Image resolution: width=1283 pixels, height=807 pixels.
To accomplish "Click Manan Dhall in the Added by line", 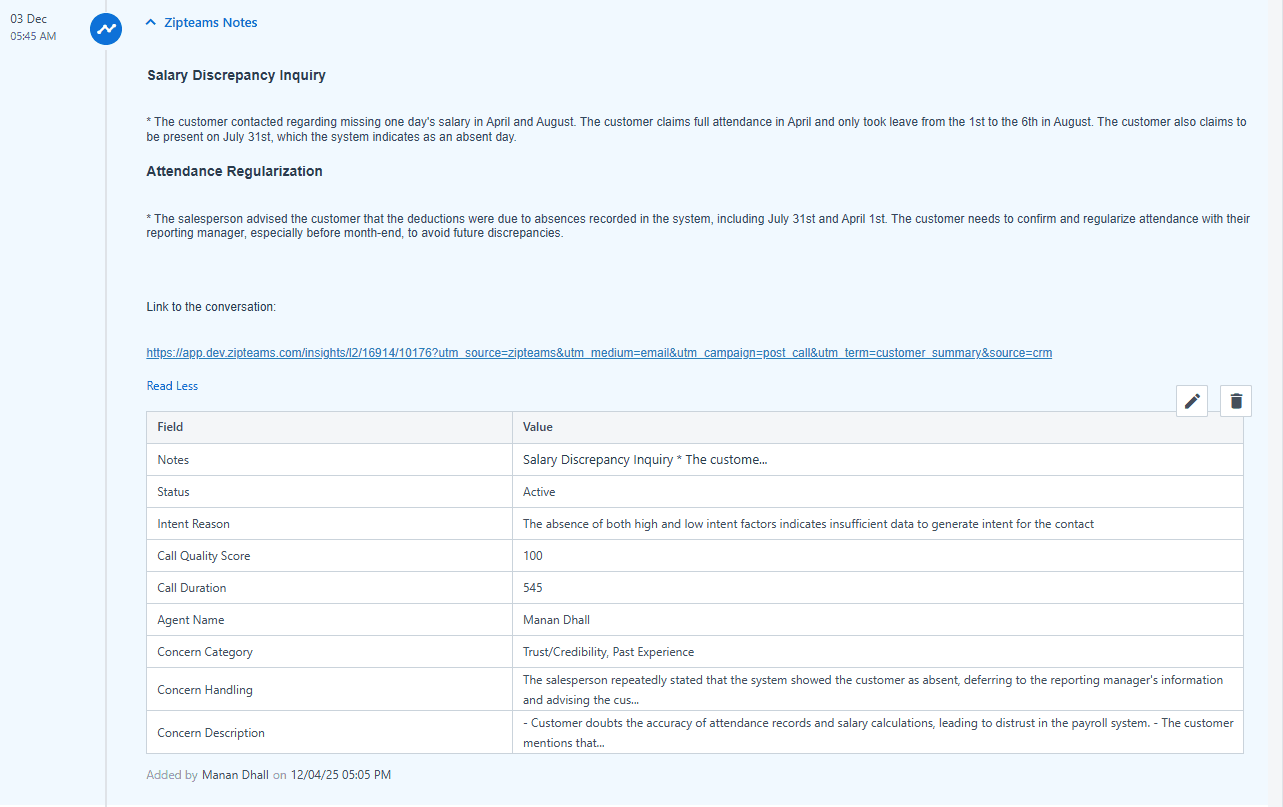I will [x=235, y=775].
